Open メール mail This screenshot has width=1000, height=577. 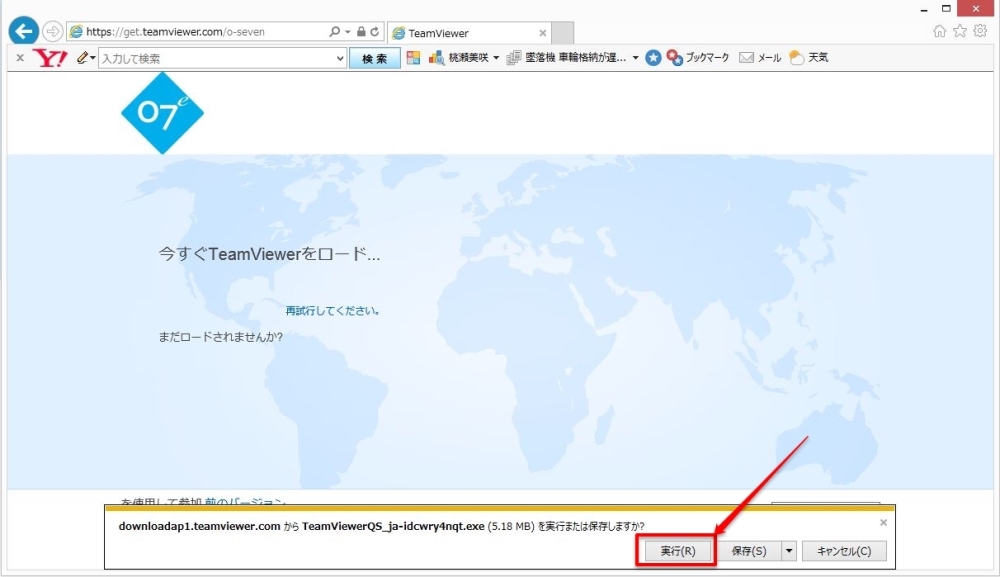[760, 57]
